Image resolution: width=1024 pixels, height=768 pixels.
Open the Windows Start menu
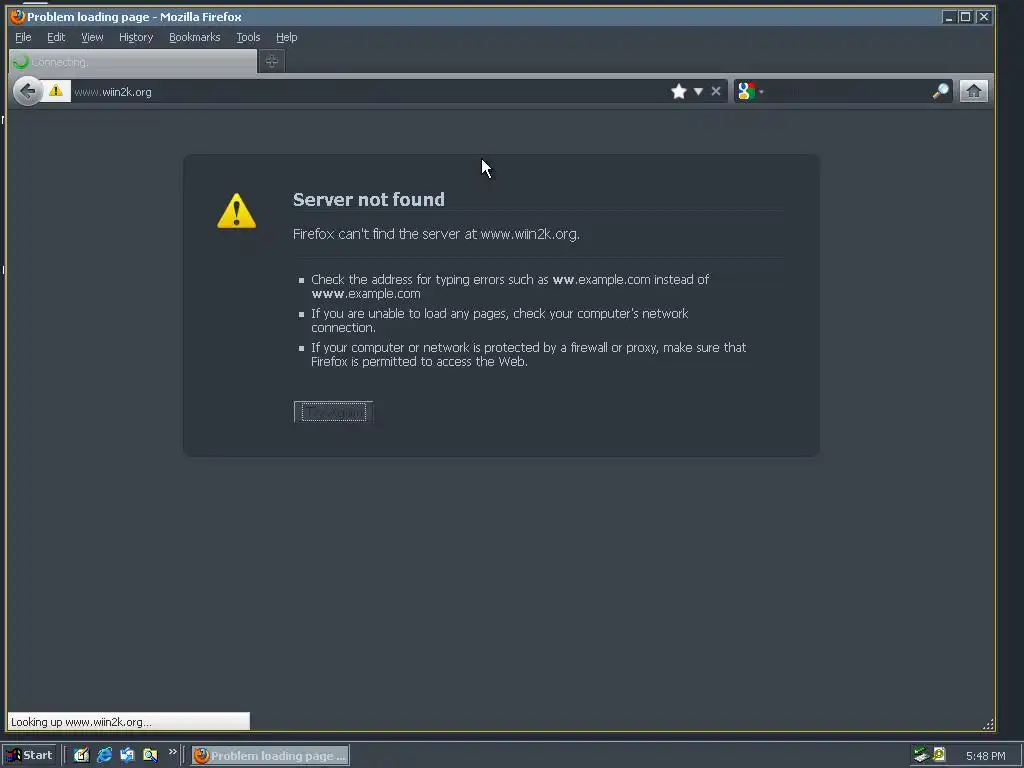[29, 756]
